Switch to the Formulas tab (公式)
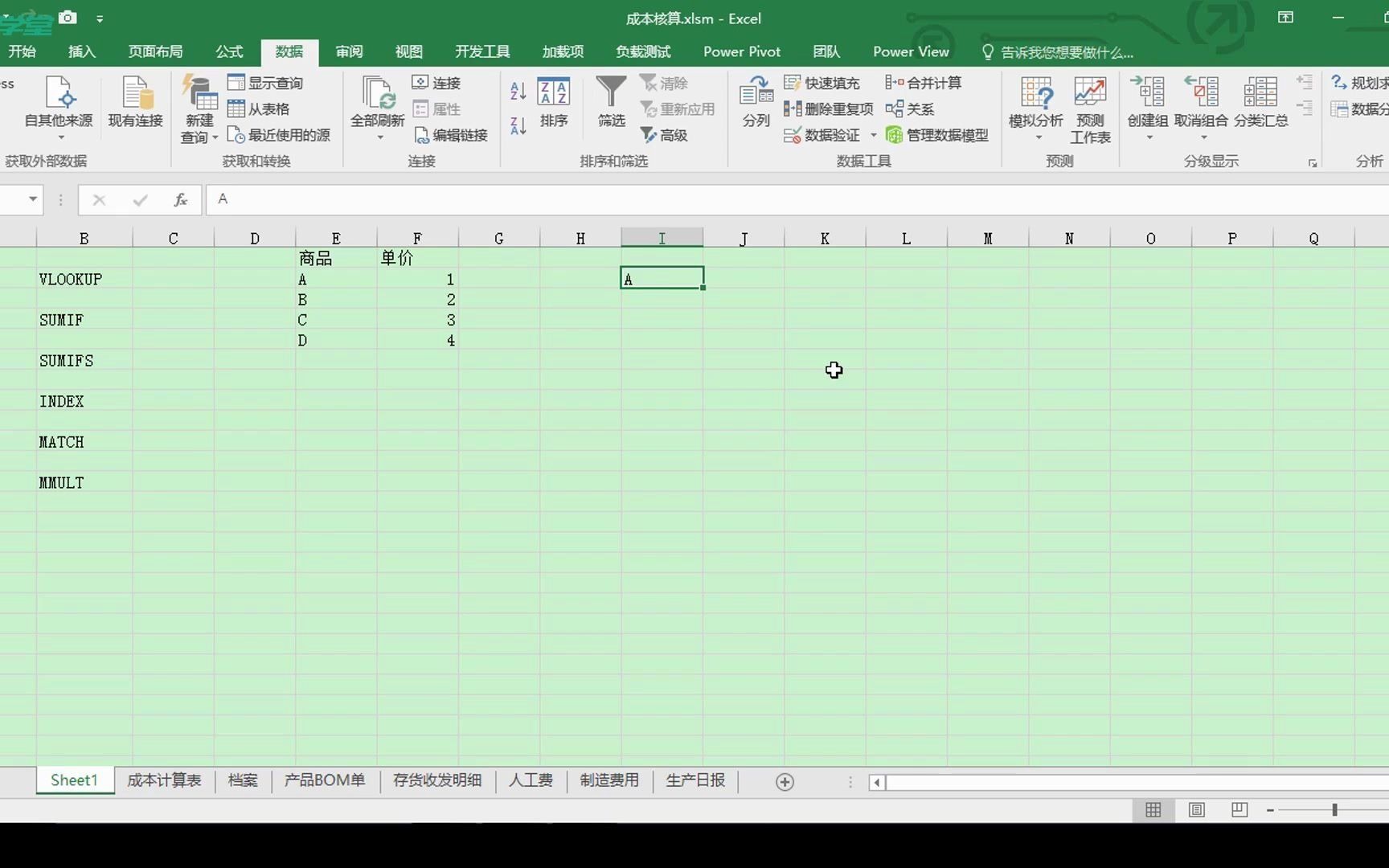 point(229,51)
